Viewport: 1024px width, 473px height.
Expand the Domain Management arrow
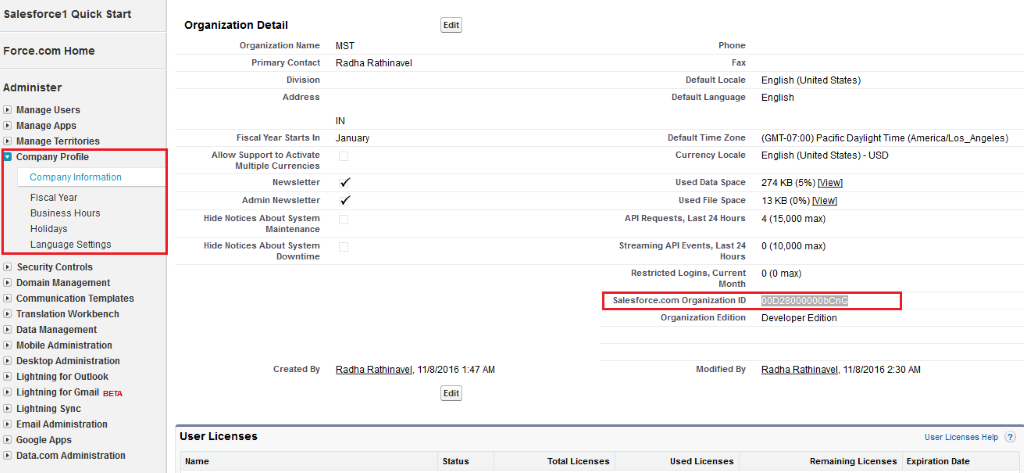tap(8, 283)
